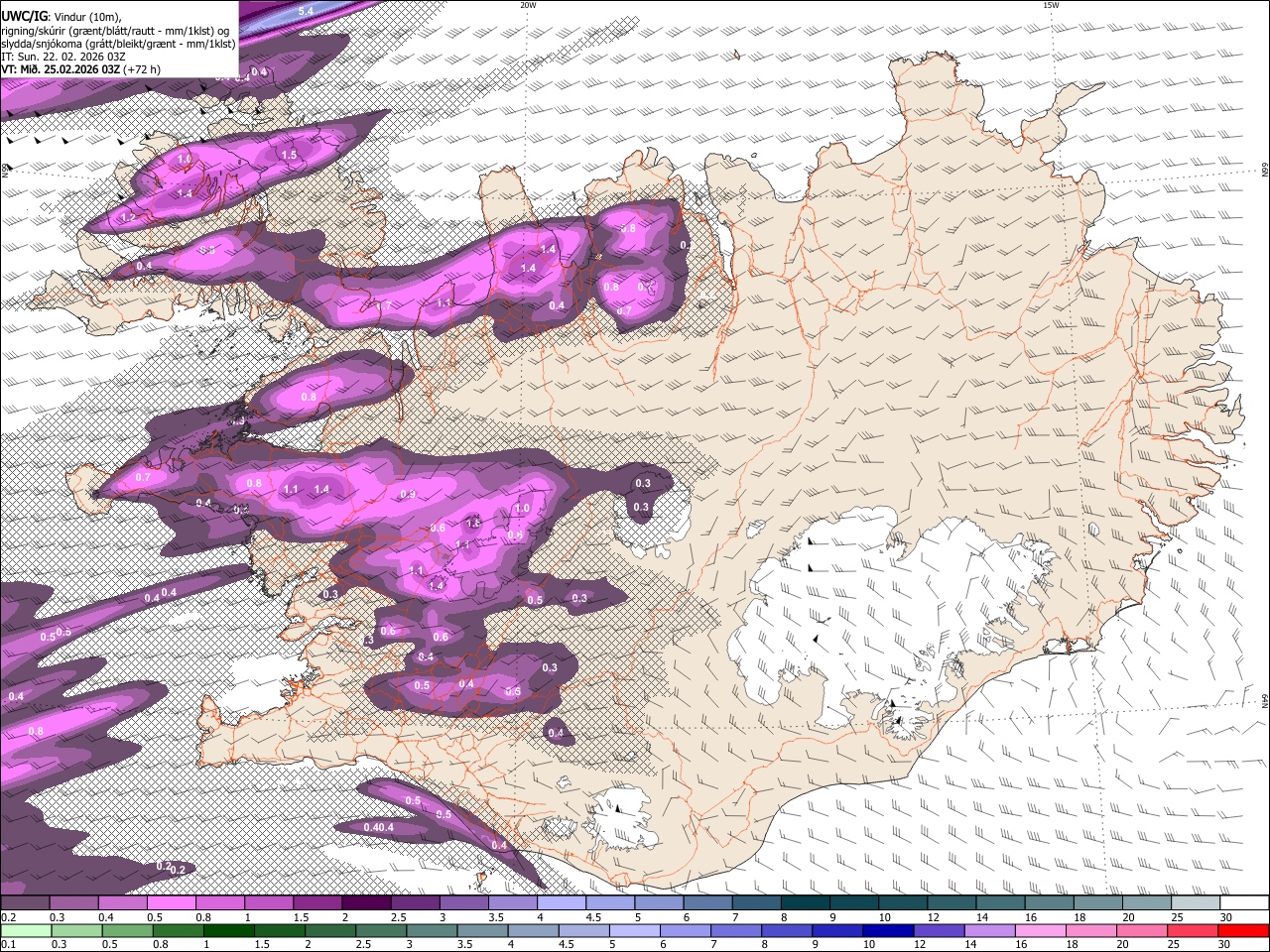Click the 20W longitude label
This screenshot has width=1270, height=952.
click(x=528, y=5)
